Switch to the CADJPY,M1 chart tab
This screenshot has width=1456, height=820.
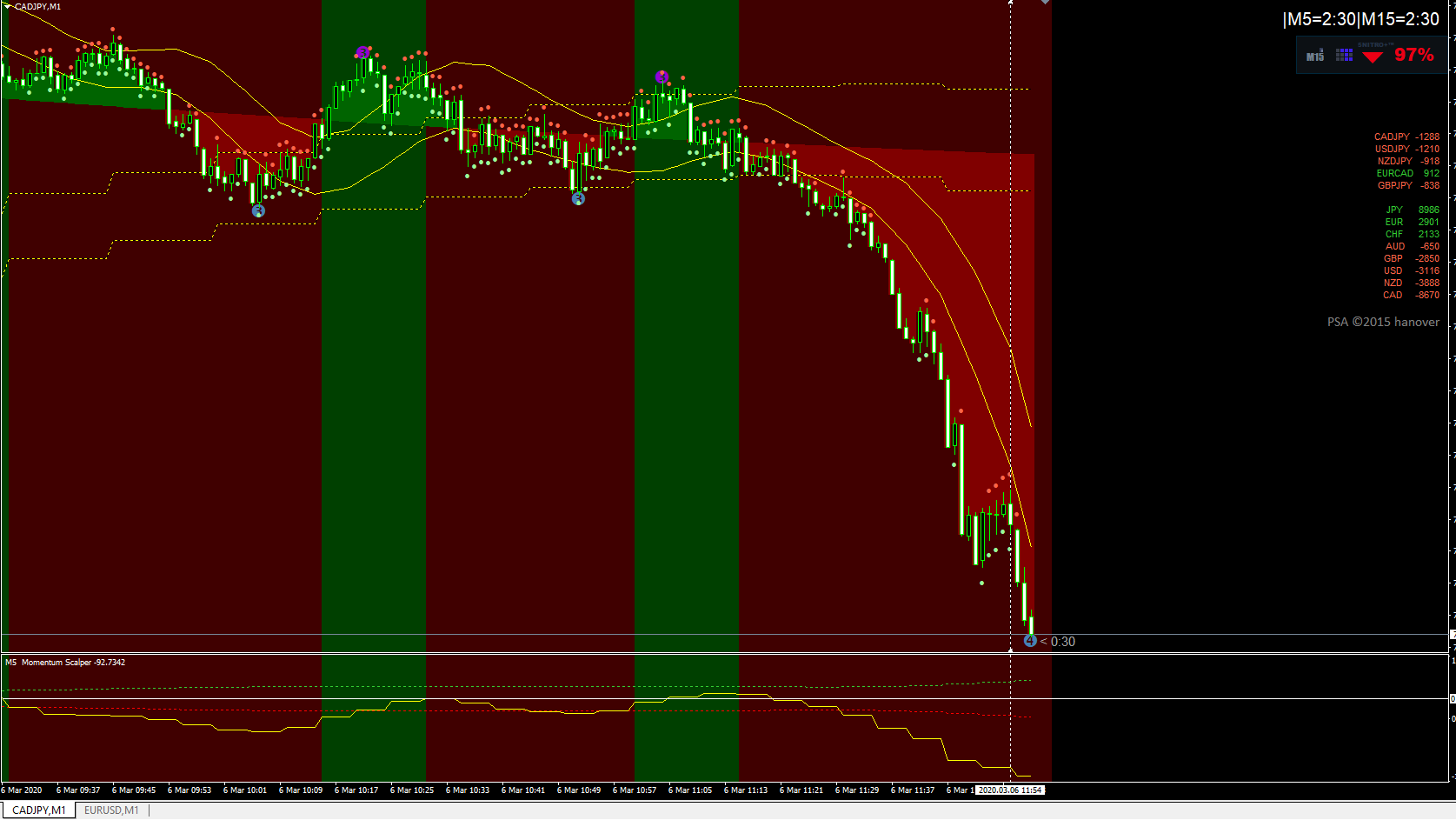click(39, 810)
